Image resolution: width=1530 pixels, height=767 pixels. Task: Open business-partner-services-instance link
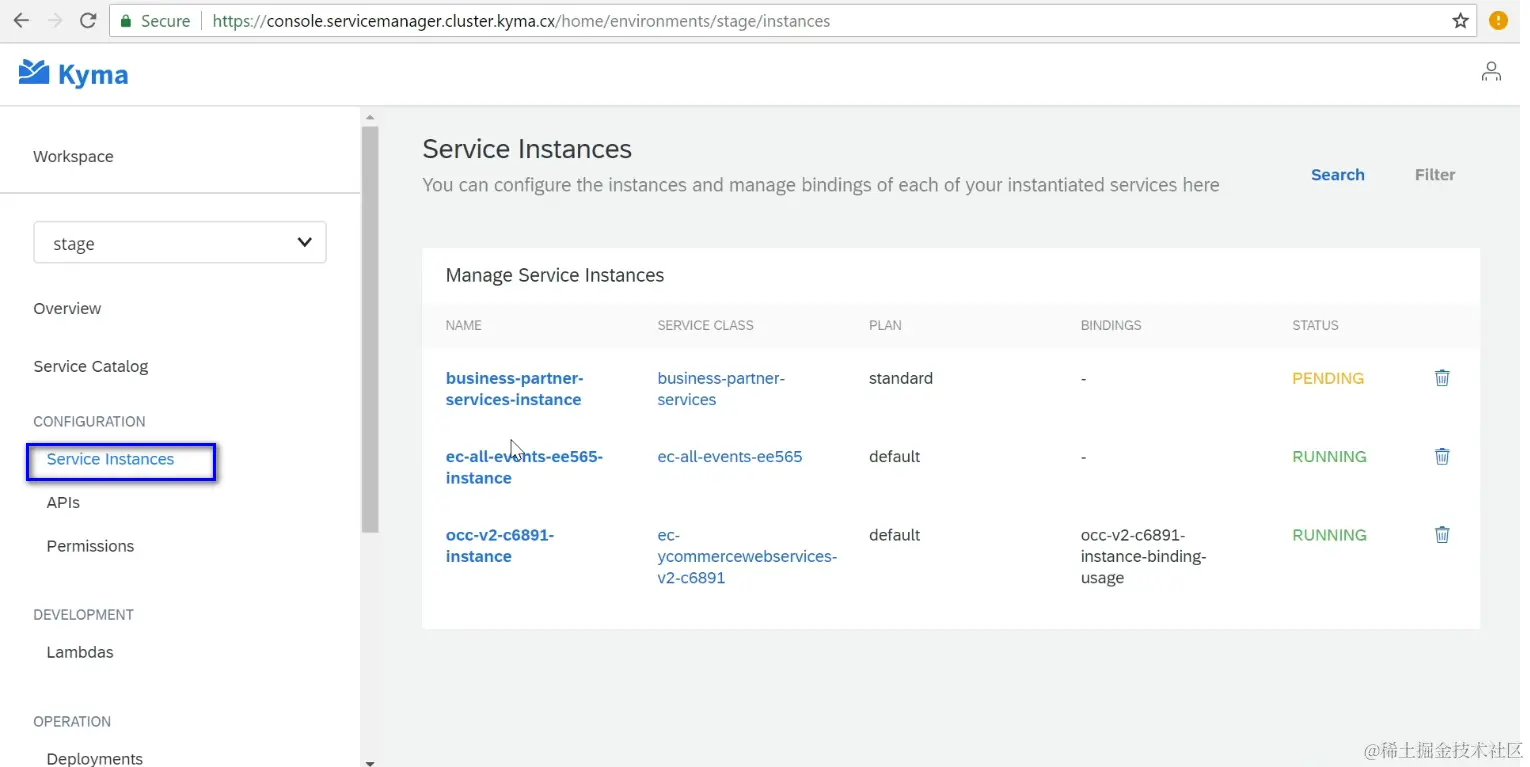pos(514,389)
